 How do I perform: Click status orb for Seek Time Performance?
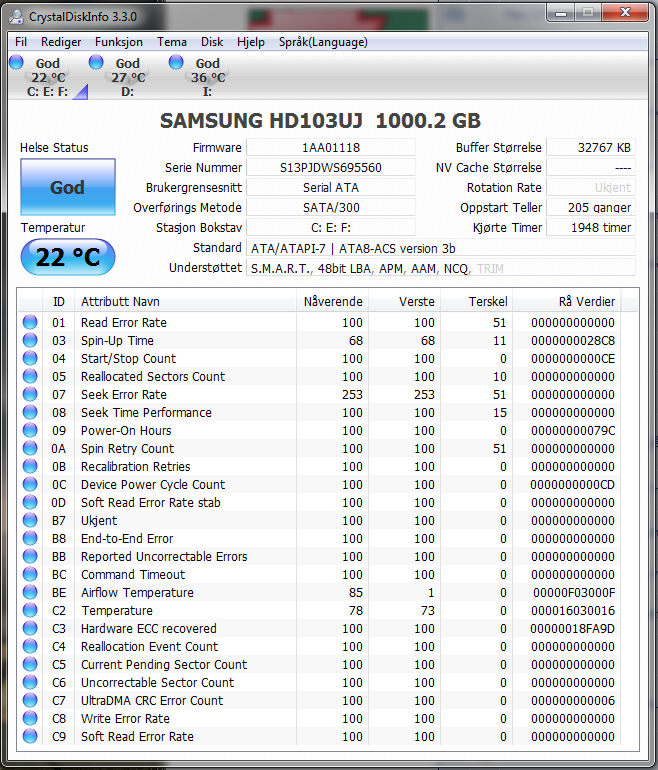coord(30,412)
